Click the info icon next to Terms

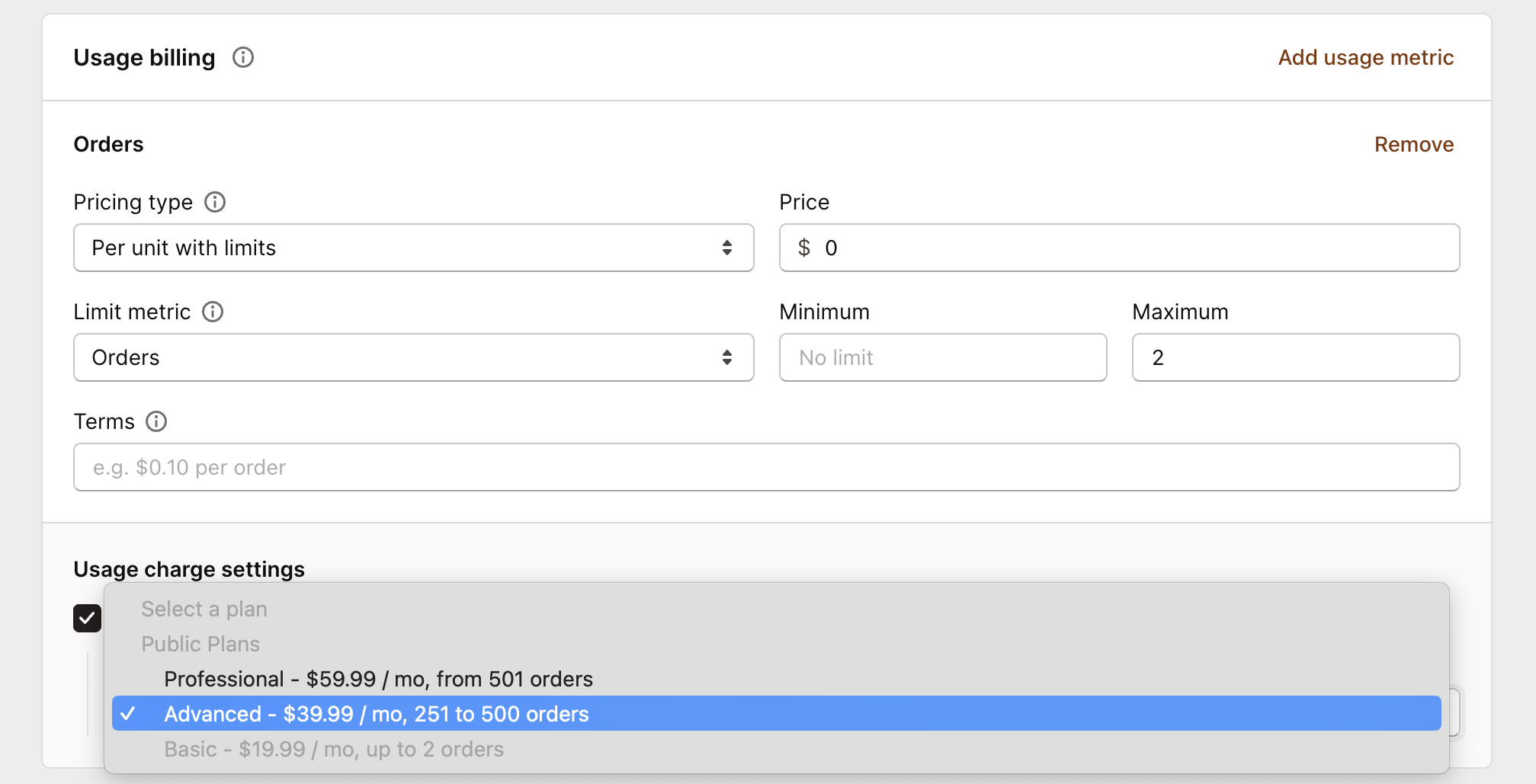click(156, 421)
